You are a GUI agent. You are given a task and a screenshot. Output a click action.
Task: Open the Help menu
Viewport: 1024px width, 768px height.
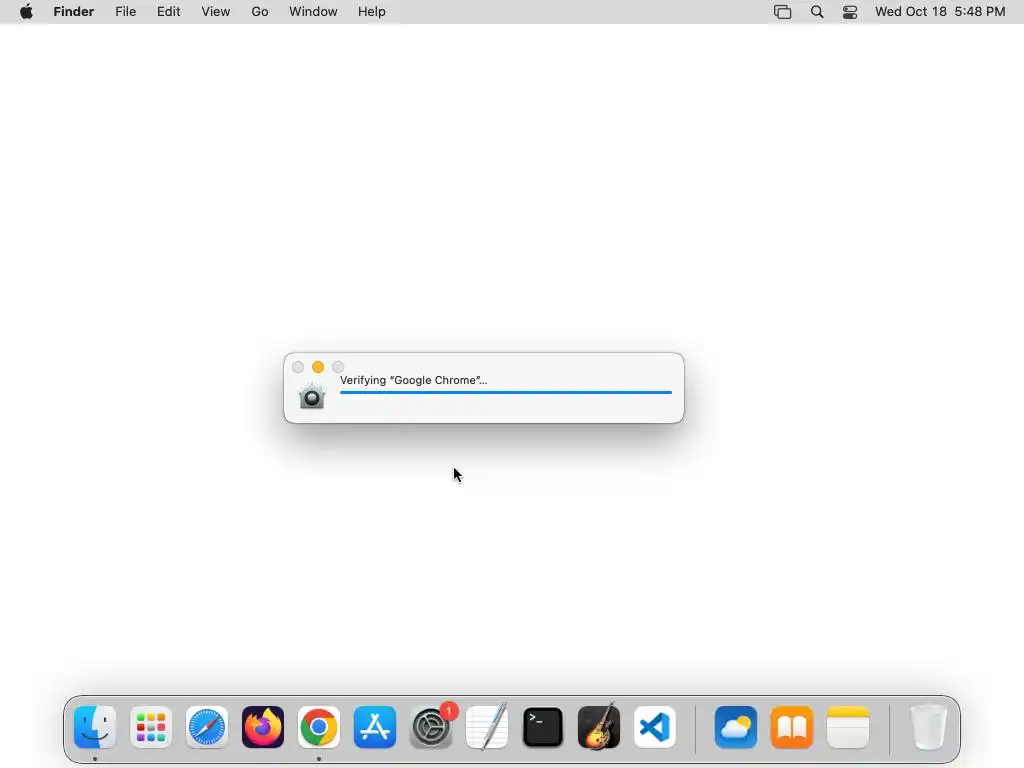pyautogui.click(x=372, y=12)
